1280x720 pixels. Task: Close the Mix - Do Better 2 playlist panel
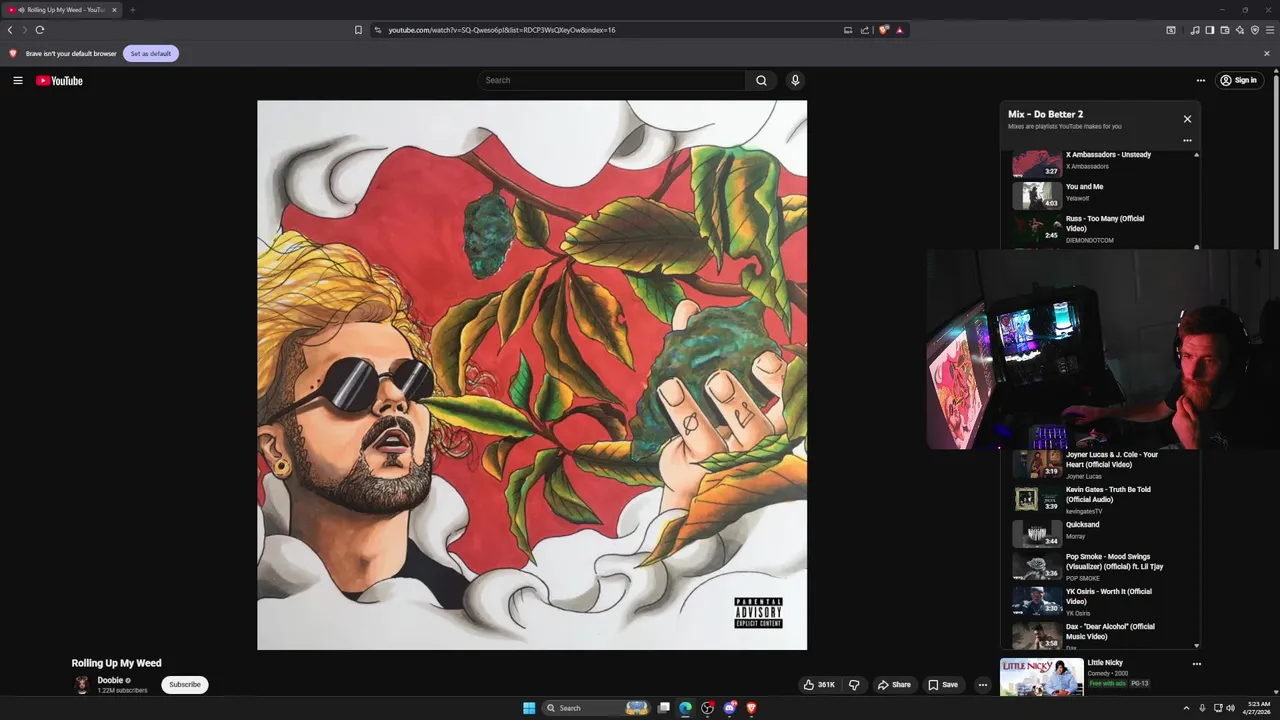(1187, 119)
